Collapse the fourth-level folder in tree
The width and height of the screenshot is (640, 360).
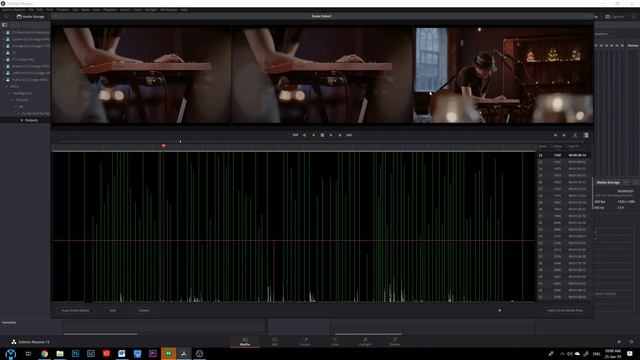(16, 107)
